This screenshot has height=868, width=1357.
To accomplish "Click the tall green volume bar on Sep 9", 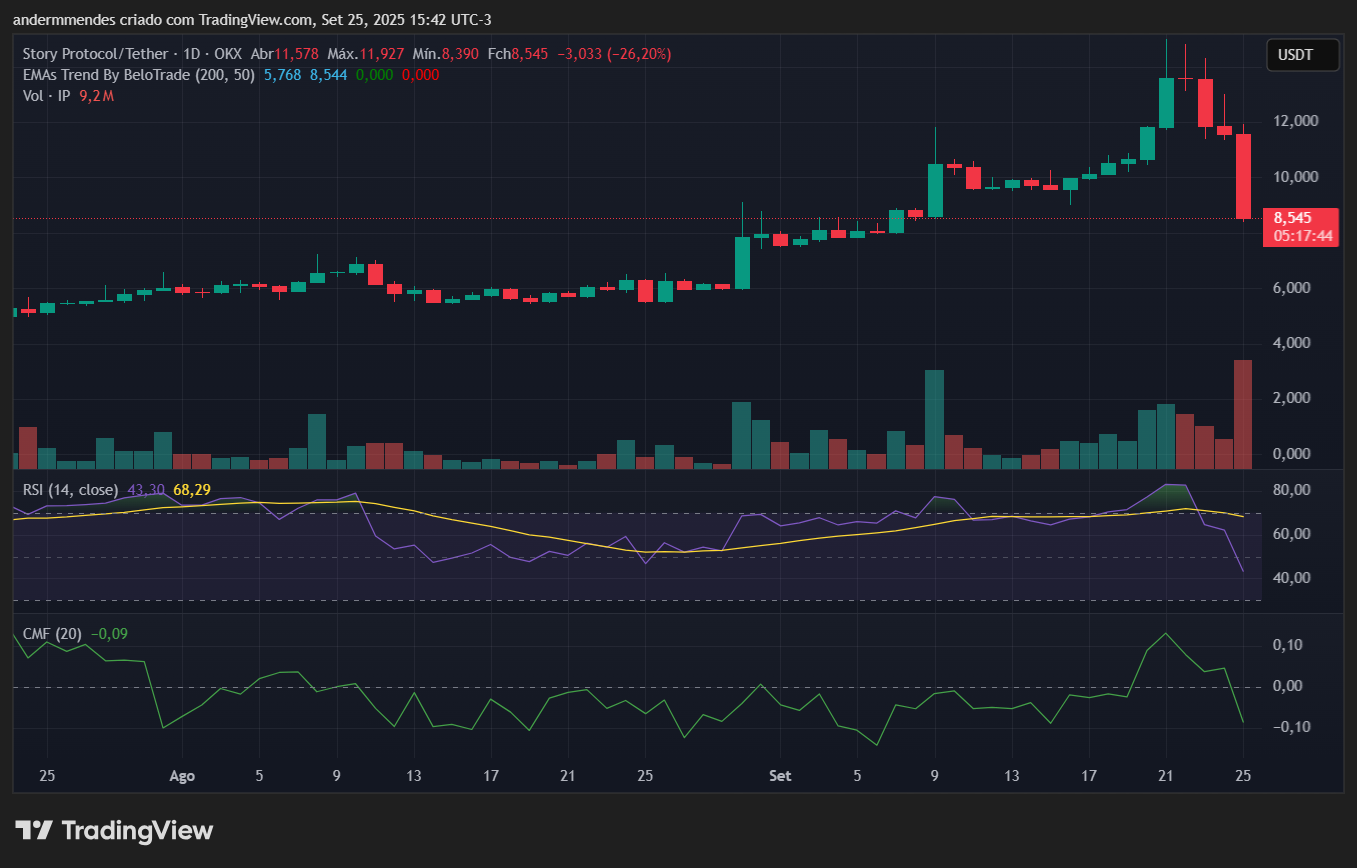I will [934, 419].
